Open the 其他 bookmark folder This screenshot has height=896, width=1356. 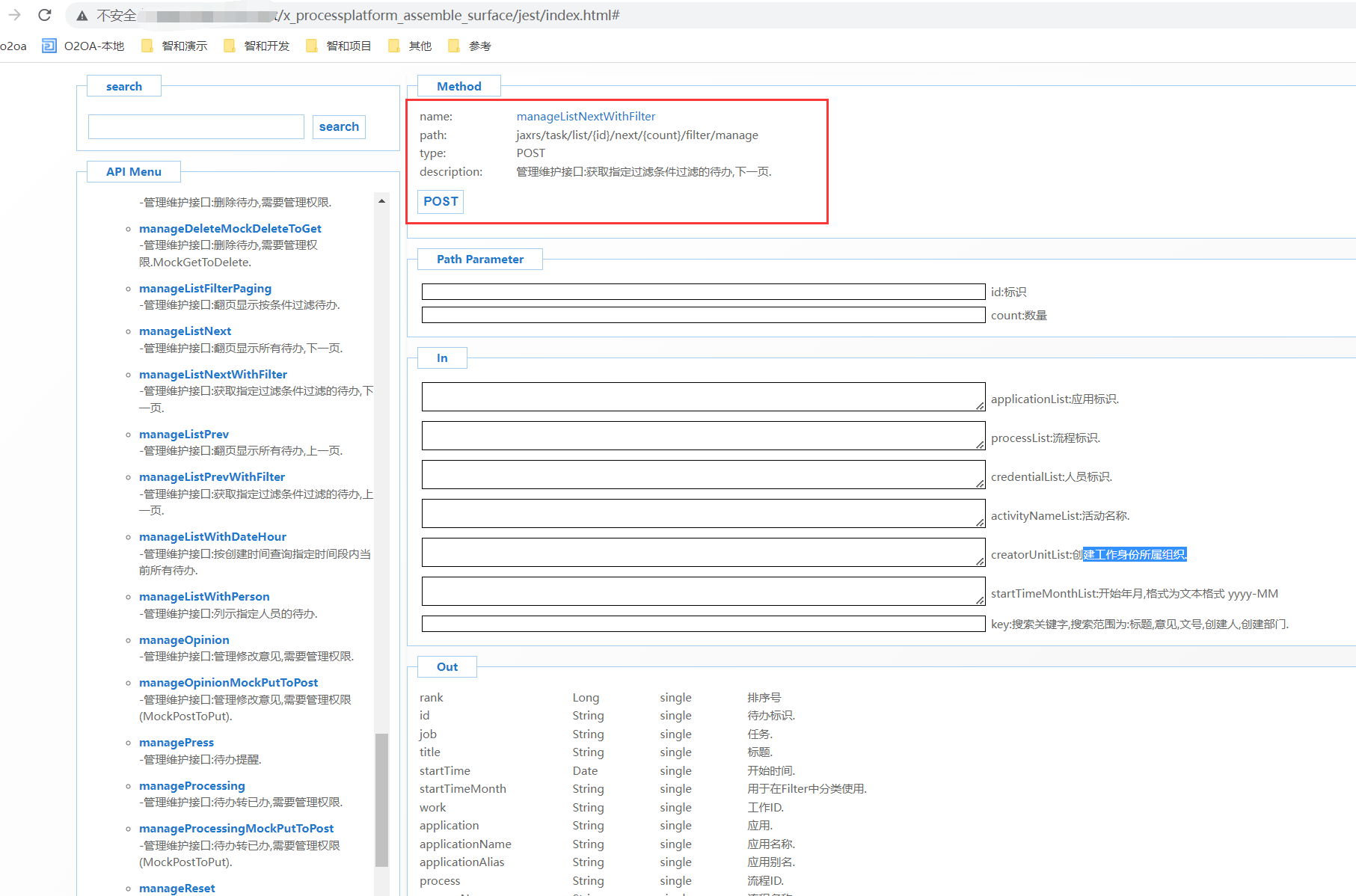[x=411, y=46]
